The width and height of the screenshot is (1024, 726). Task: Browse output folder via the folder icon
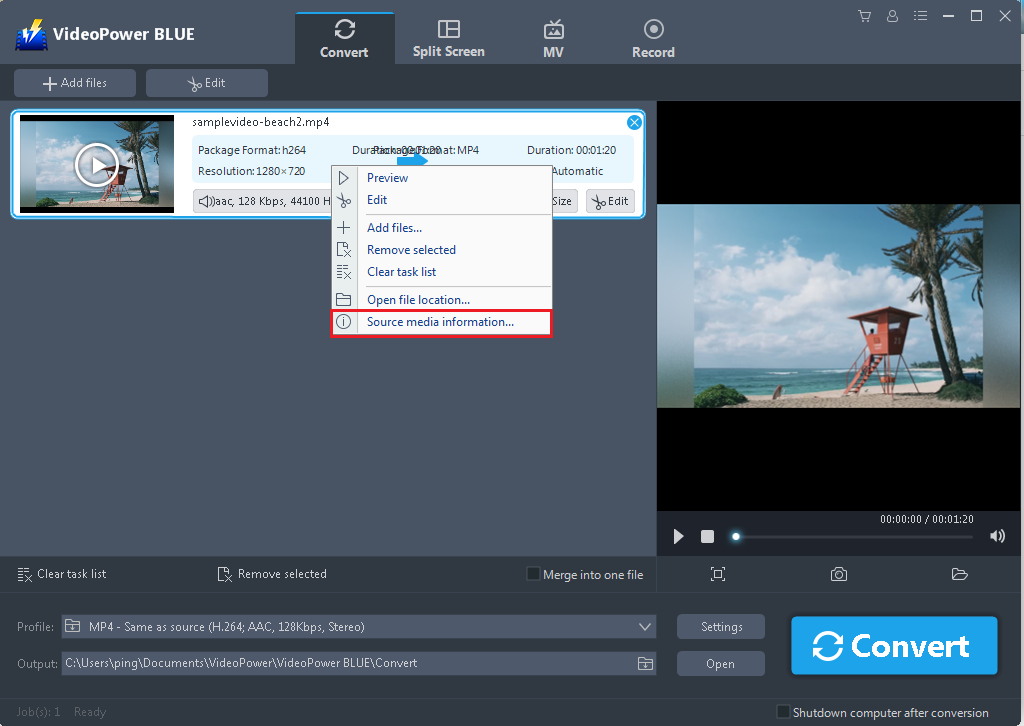645,663
